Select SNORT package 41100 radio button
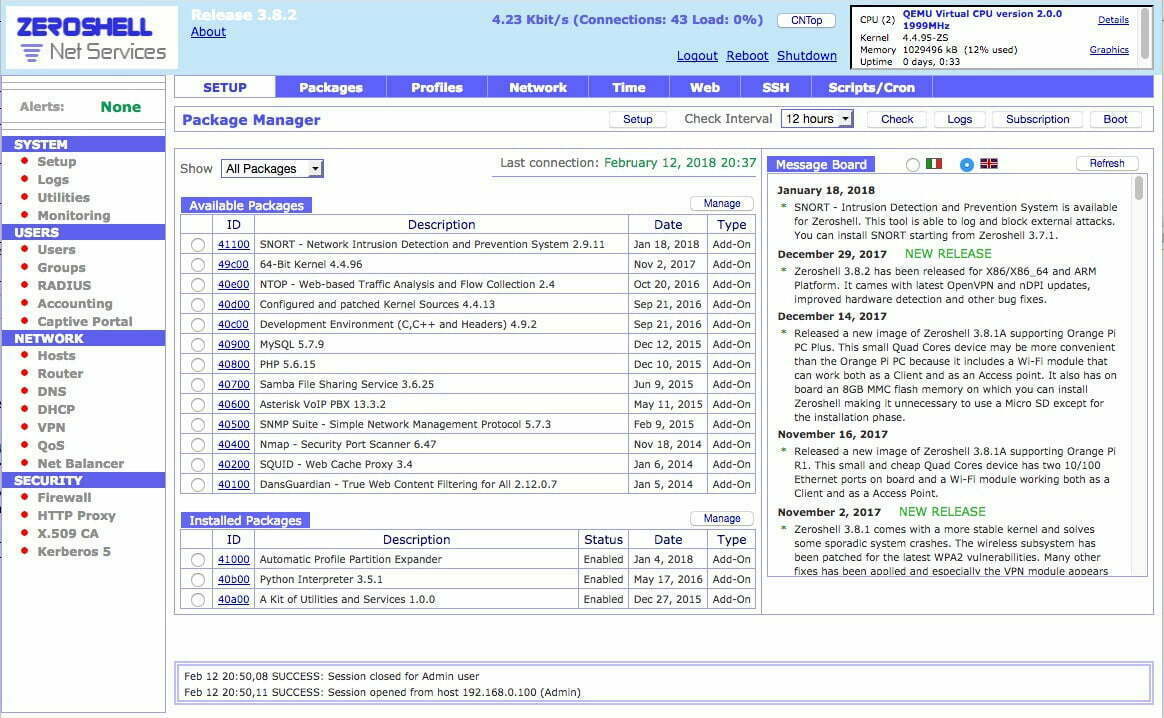 197,244
